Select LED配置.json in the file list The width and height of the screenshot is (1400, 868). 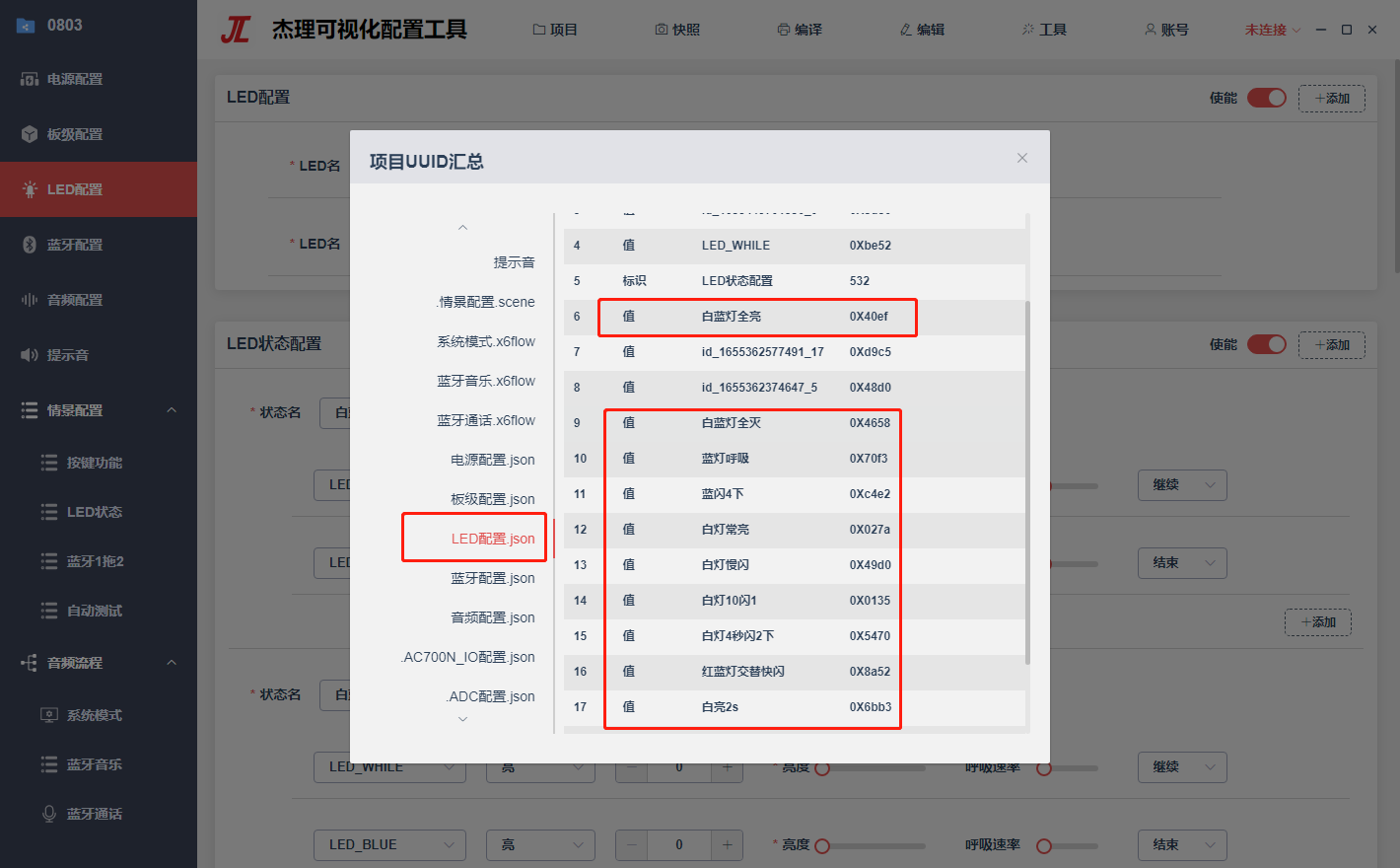493,539
